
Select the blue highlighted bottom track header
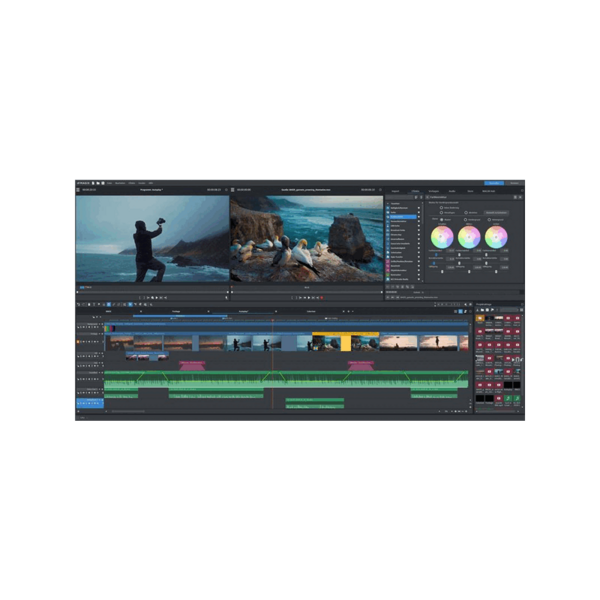[90, 403]
